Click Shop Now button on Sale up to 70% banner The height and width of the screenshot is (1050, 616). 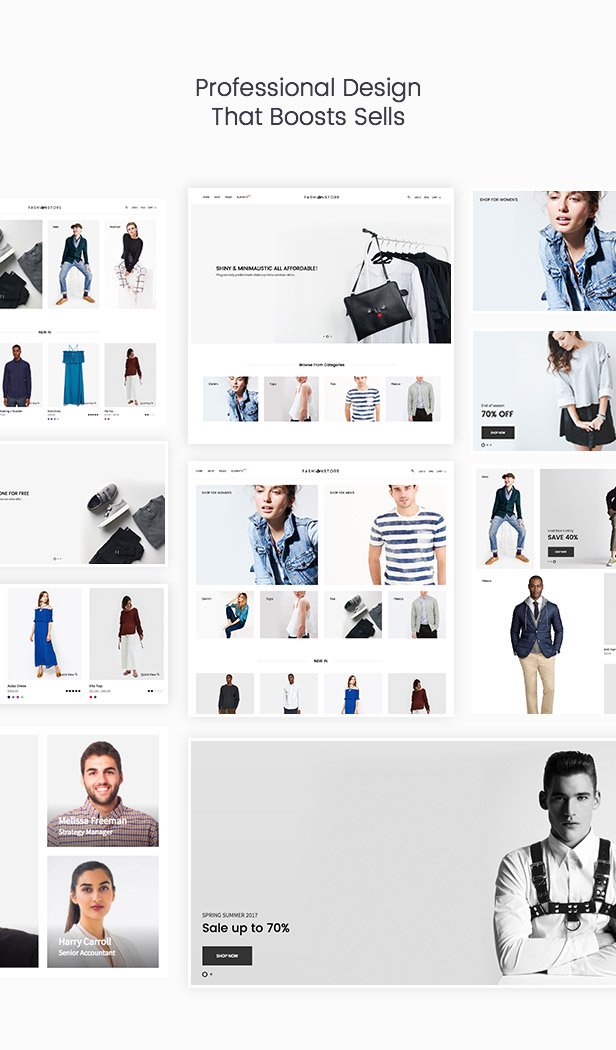227,956
